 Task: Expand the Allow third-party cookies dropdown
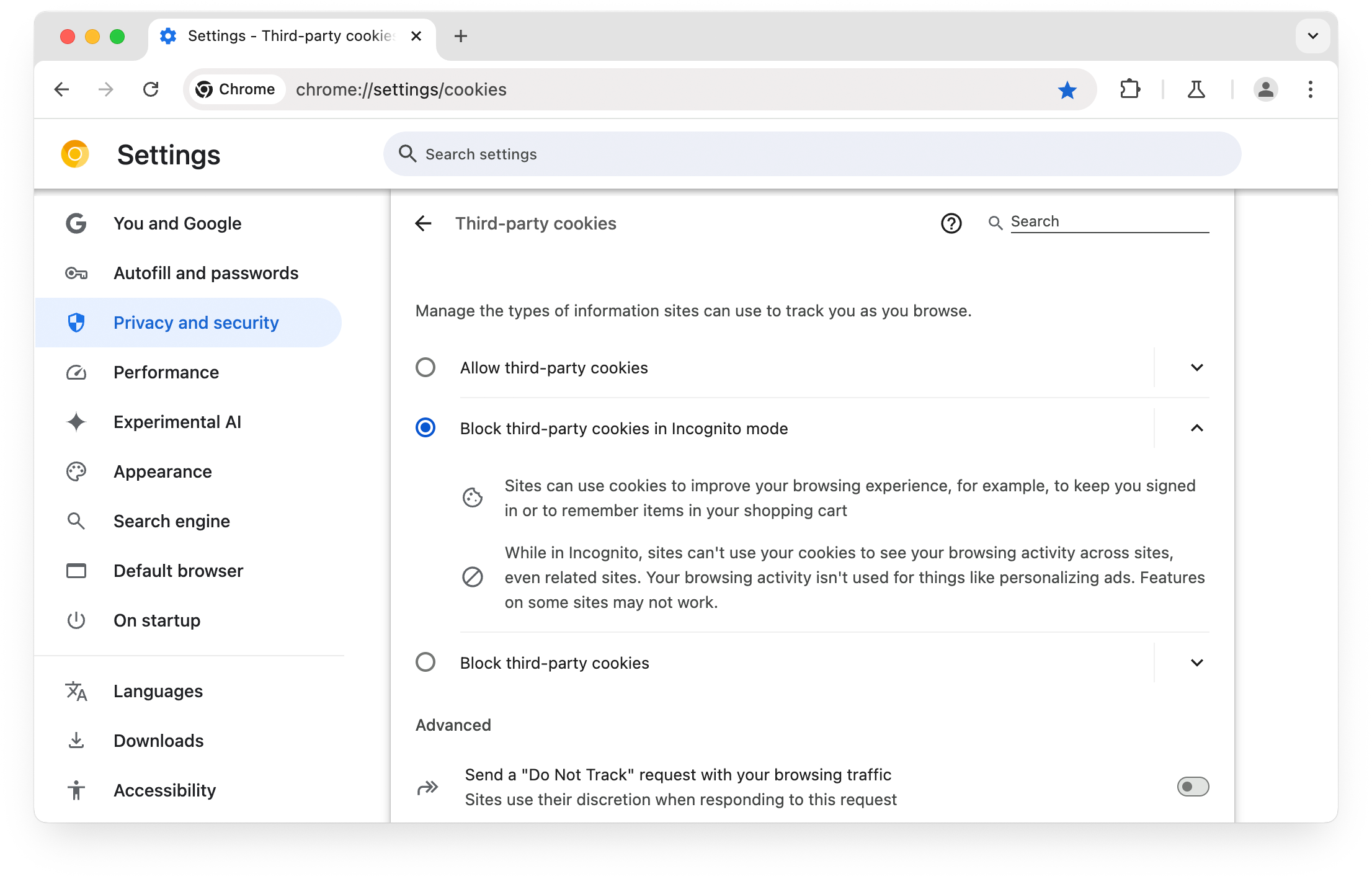1196,367
